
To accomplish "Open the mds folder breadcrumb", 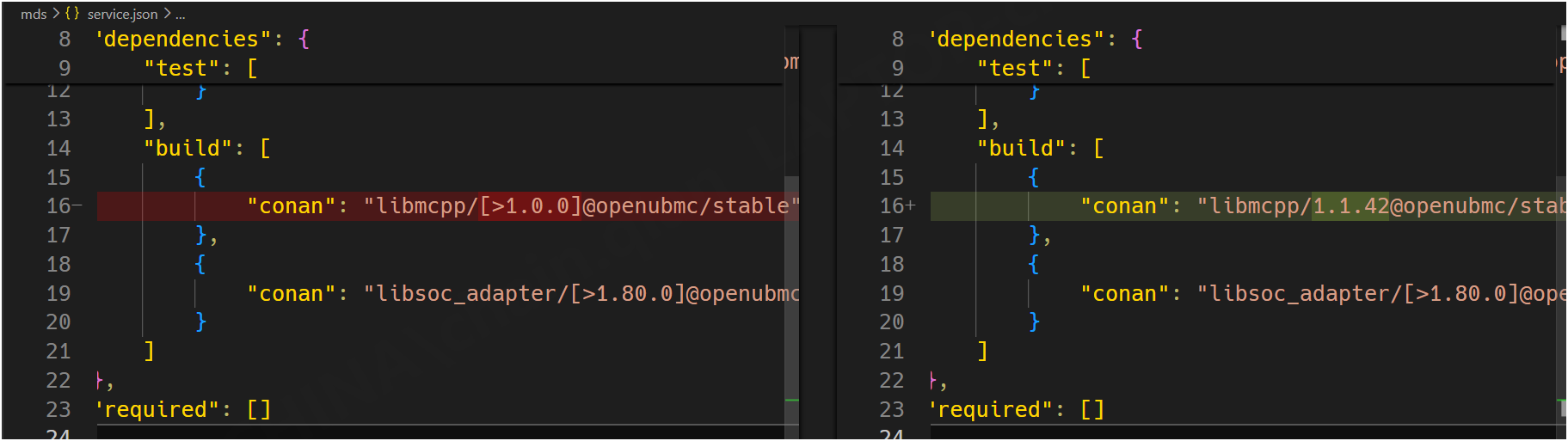I will click(x=34, y=14).
